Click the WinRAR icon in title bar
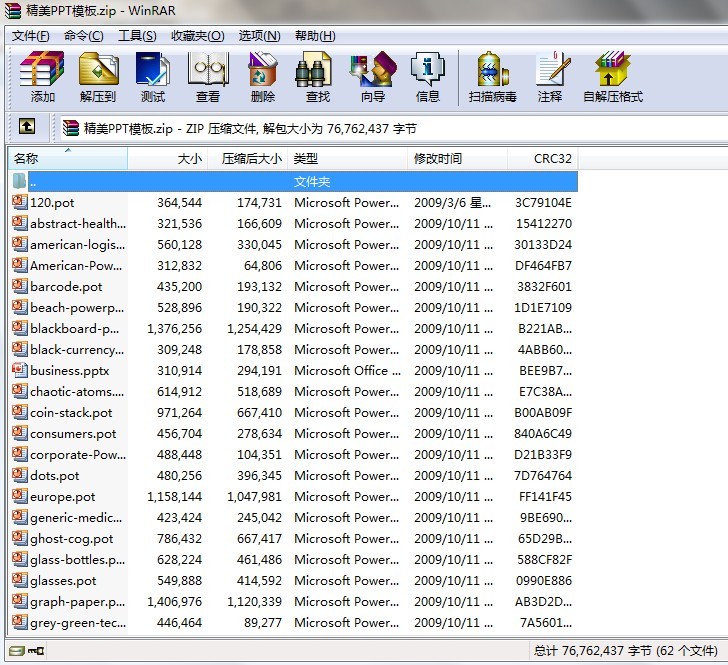The height and width of the screenshot is (665, 728). pyautogui.click(x=13, y=10)
